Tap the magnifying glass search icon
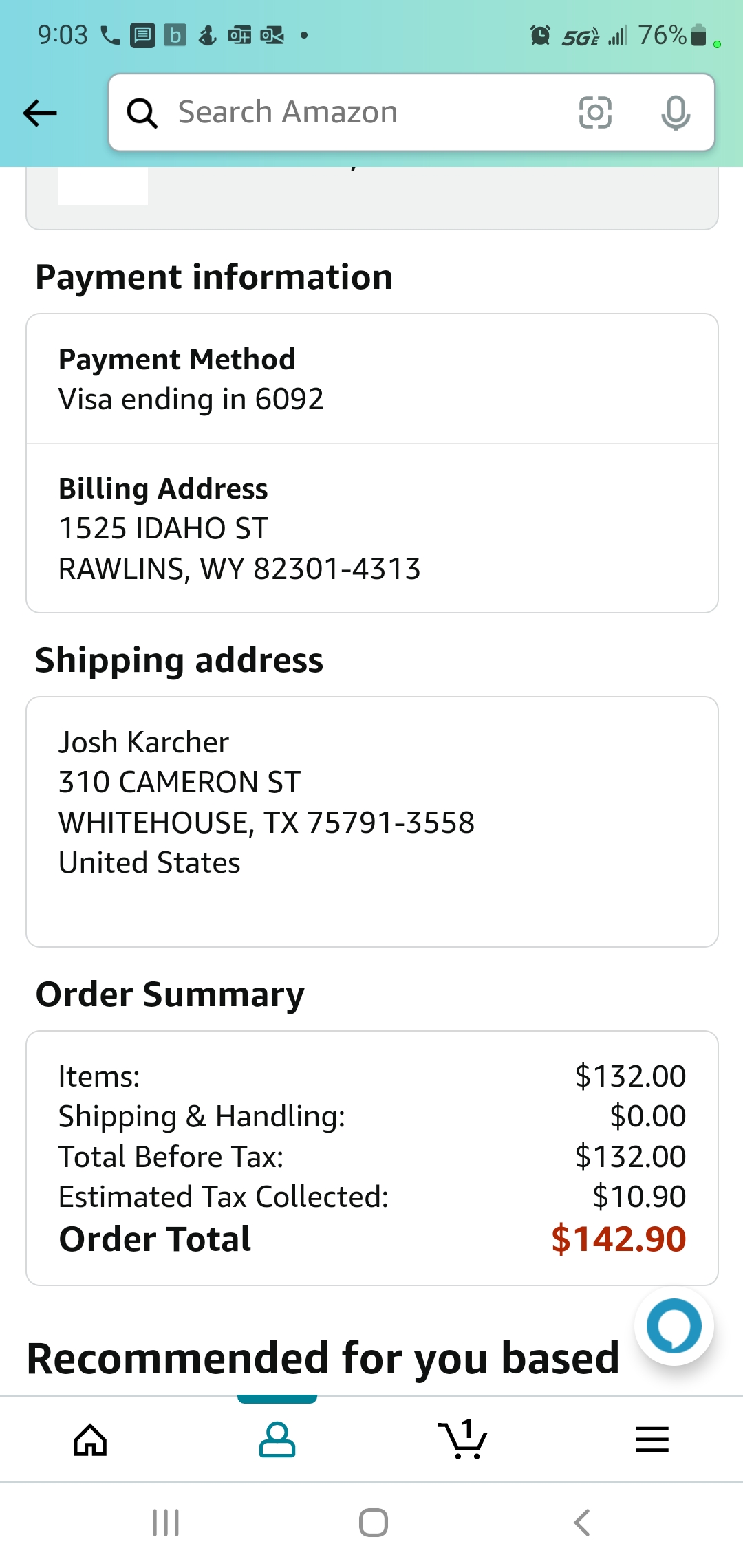The height and width of the screenshot is (1568, 743). [142, 113]
